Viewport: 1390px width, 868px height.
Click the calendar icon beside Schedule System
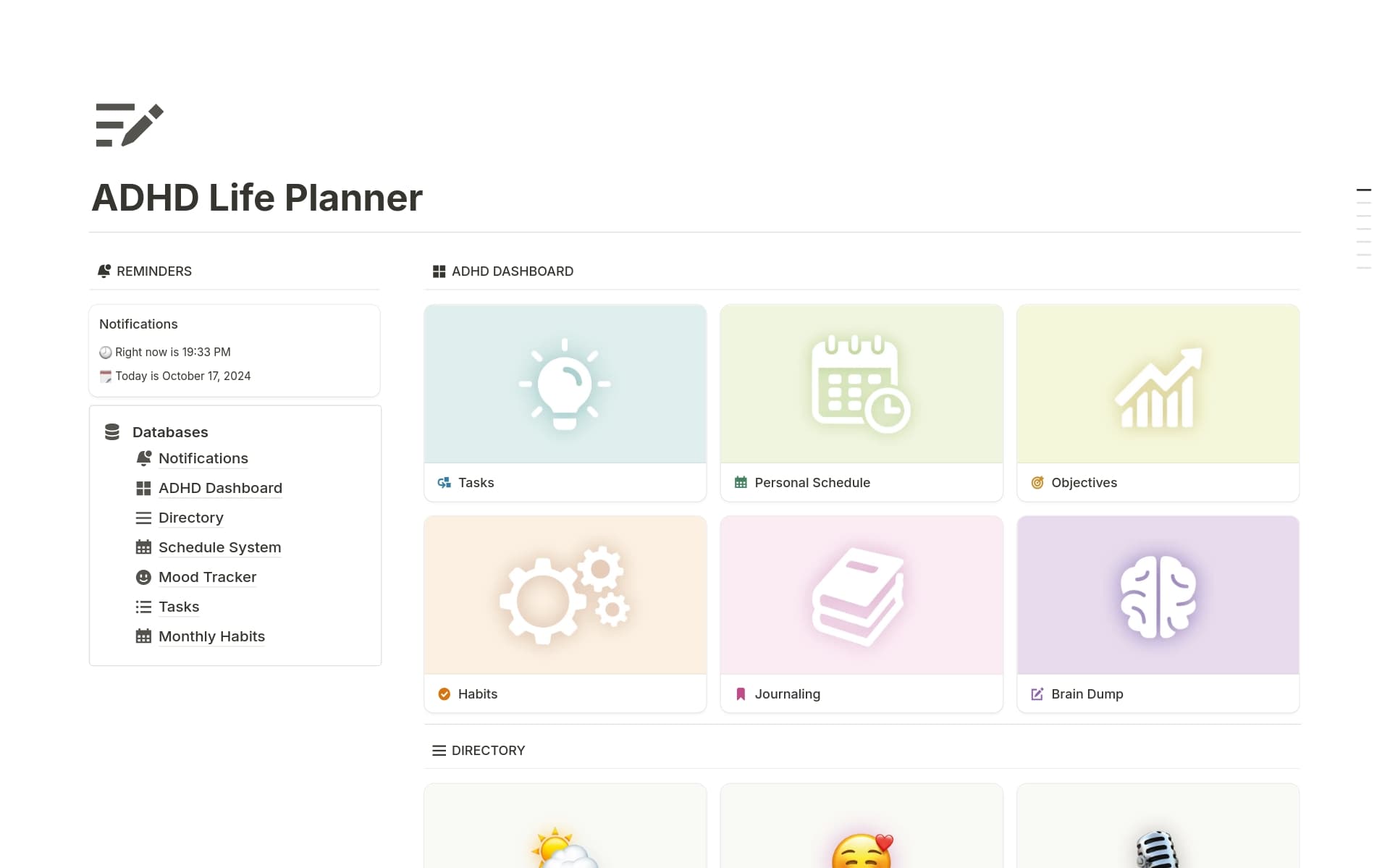tap(143, 547)
